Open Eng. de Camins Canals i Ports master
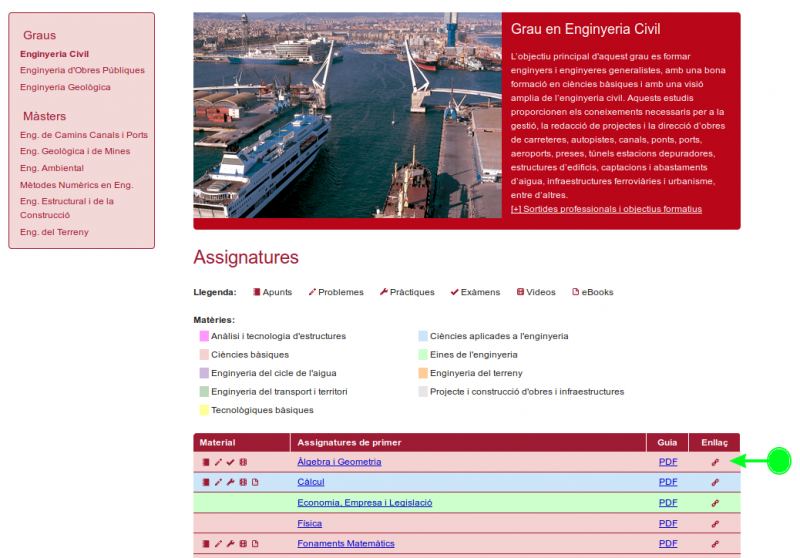This screenshot has height=558, width=800. [84, 135]
